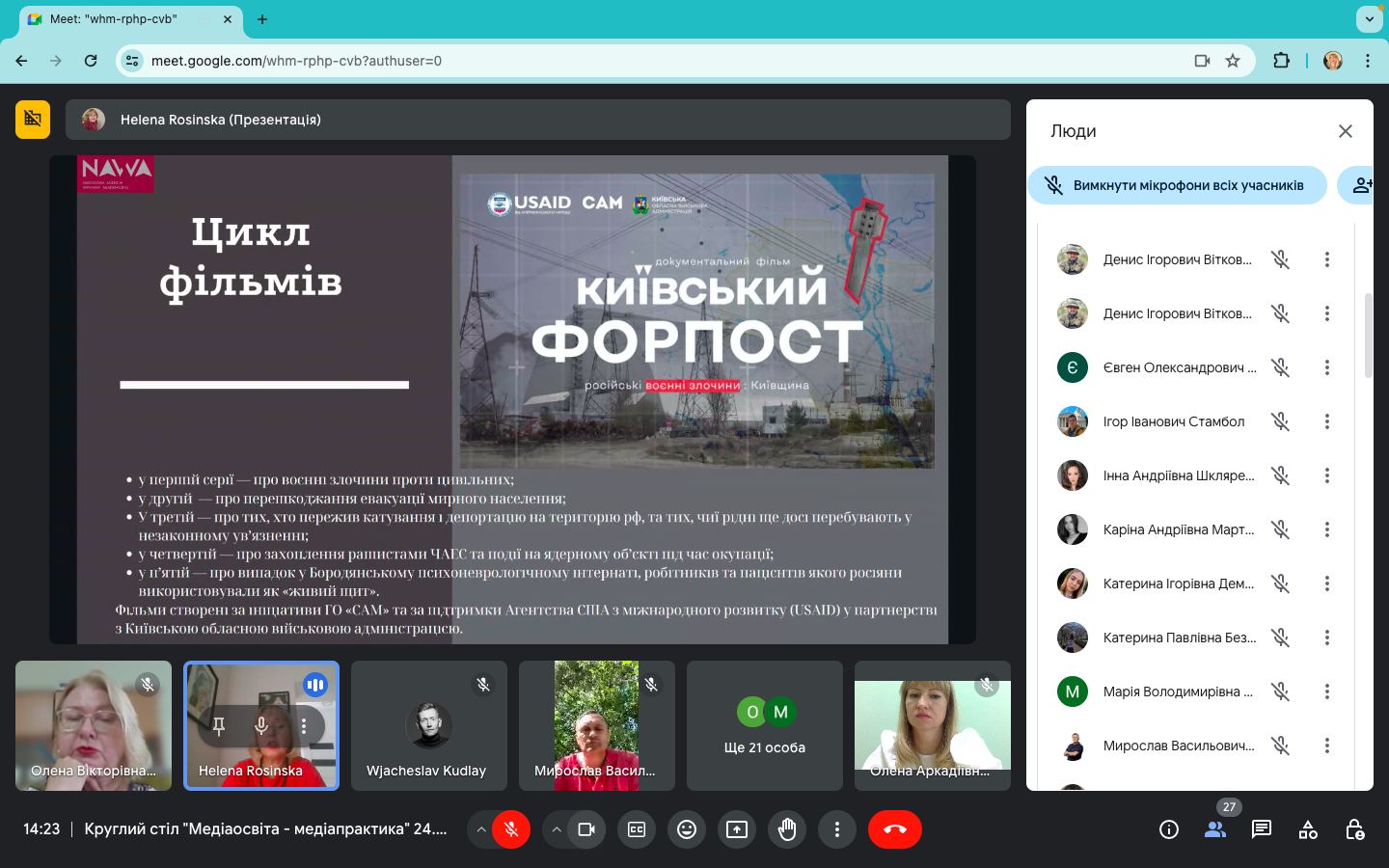Open the three-dot more options in call bar

coord(837,829)
